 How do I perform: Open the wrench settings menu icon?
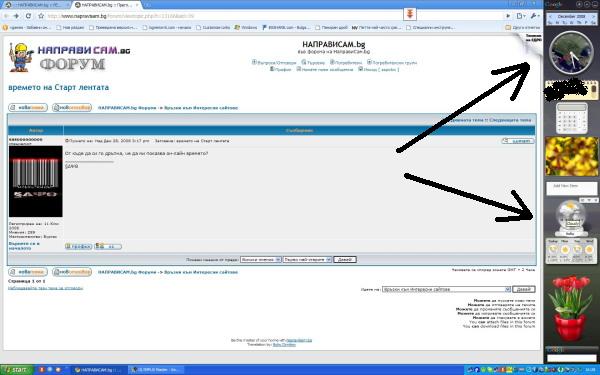534,16
